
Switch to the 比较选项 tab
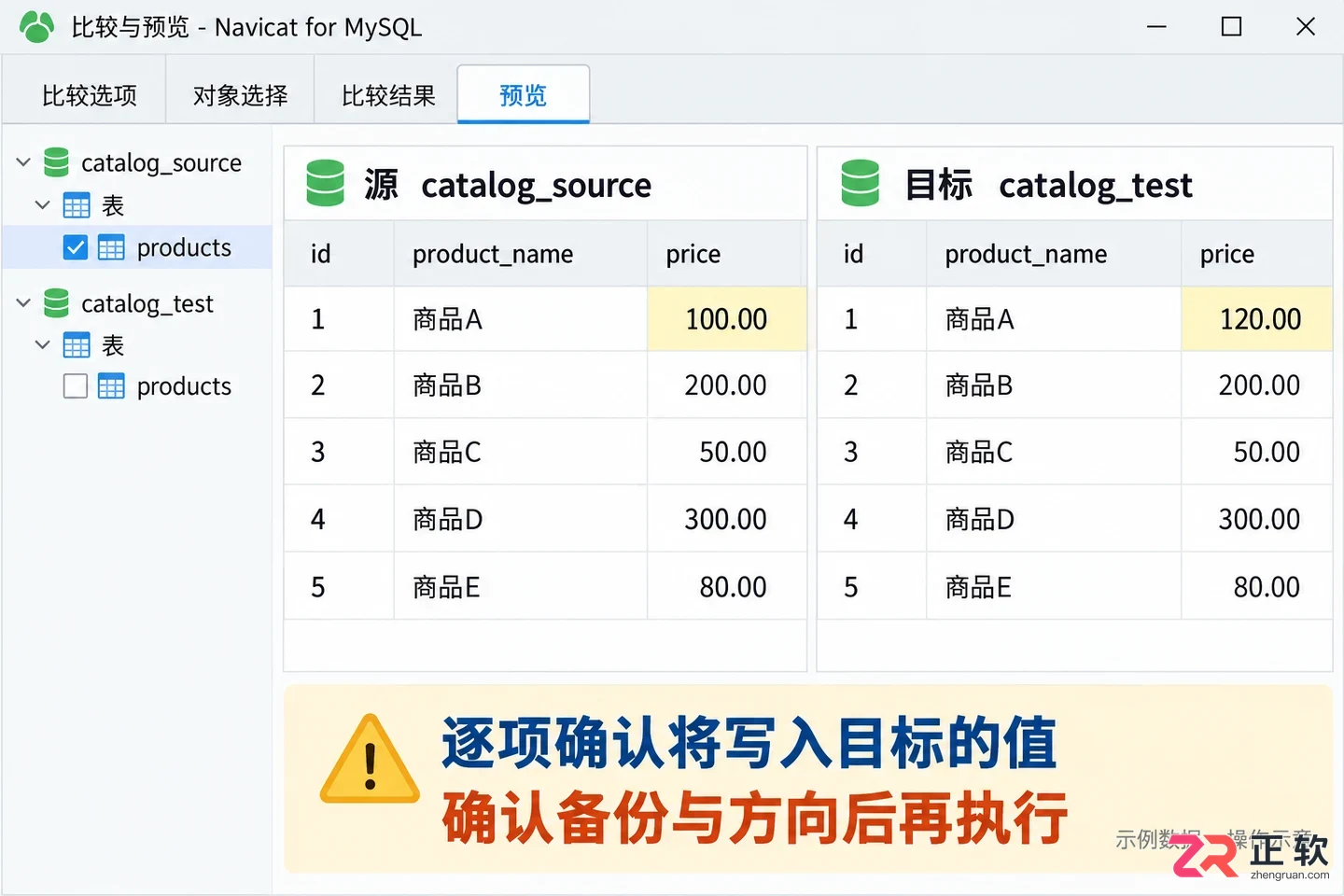click(x=90, y=95)
